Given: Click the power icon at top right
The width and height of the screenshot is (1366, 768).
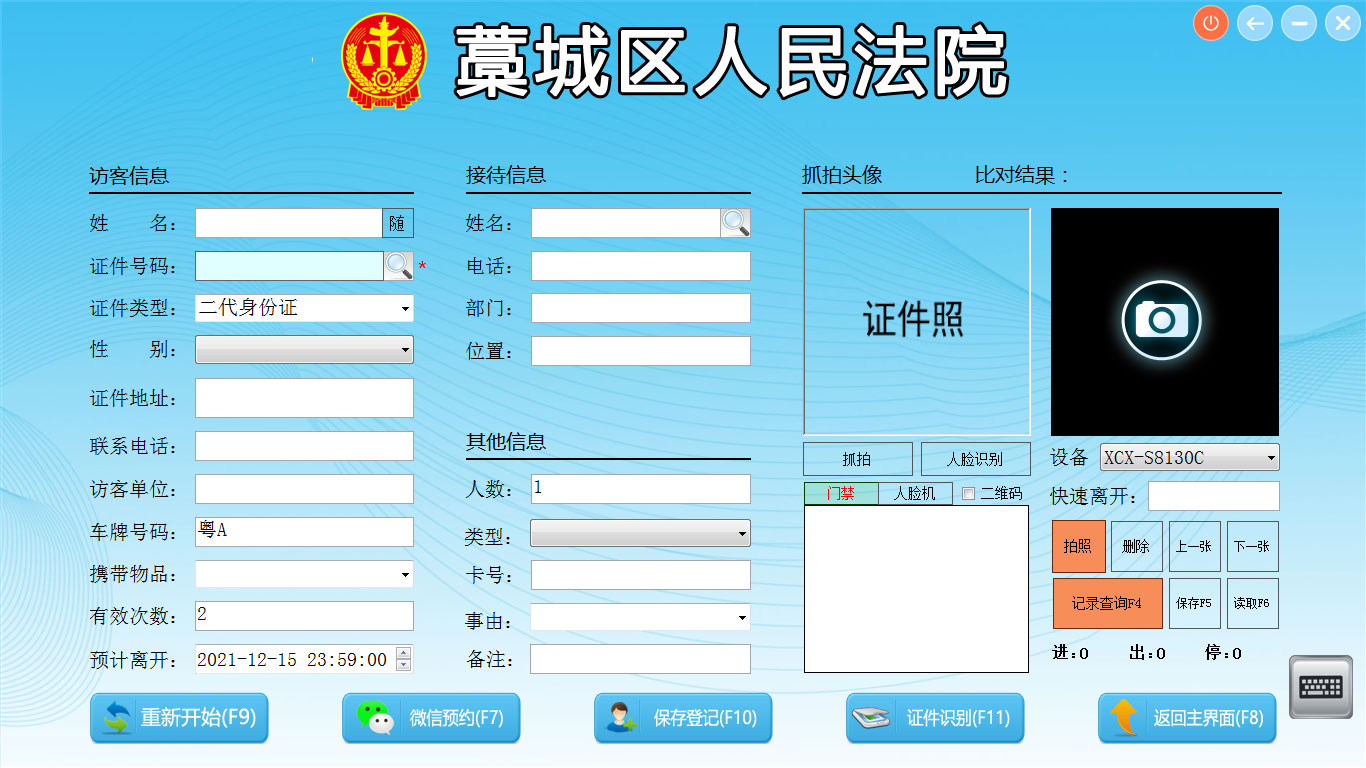Looking at the screenshot, I should coord(1210,22).
